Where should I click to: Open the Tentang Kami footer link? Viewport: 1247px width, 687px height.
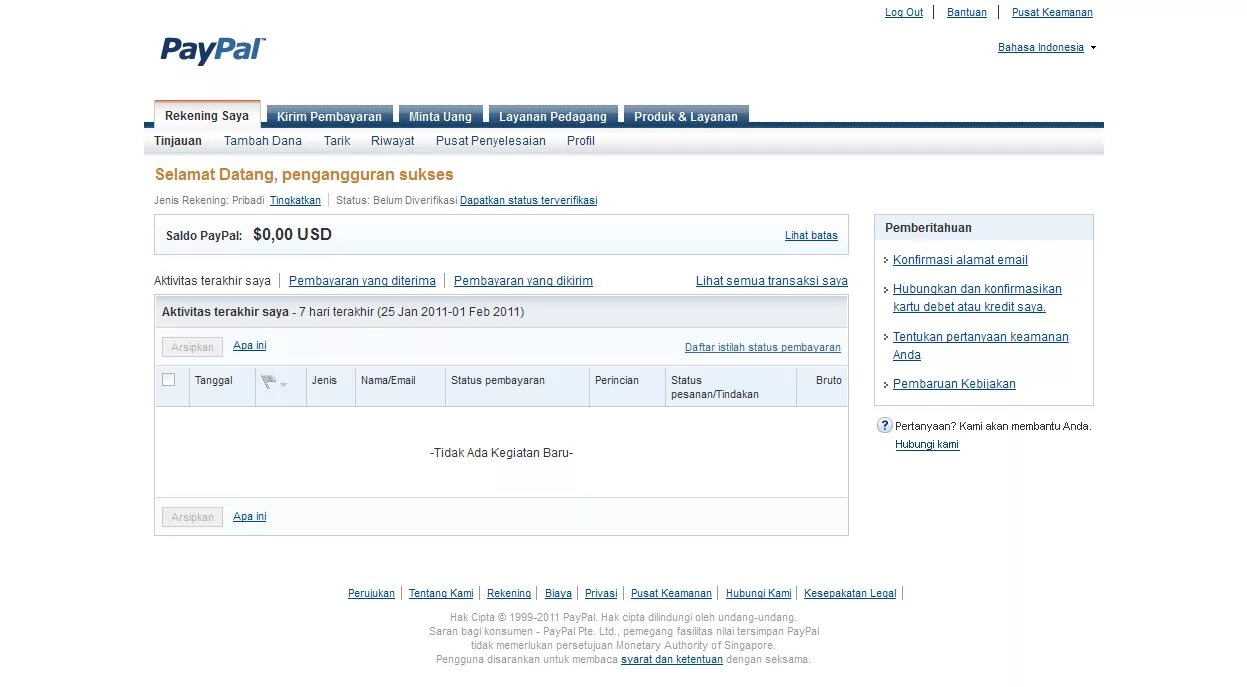tap(441, 593)
